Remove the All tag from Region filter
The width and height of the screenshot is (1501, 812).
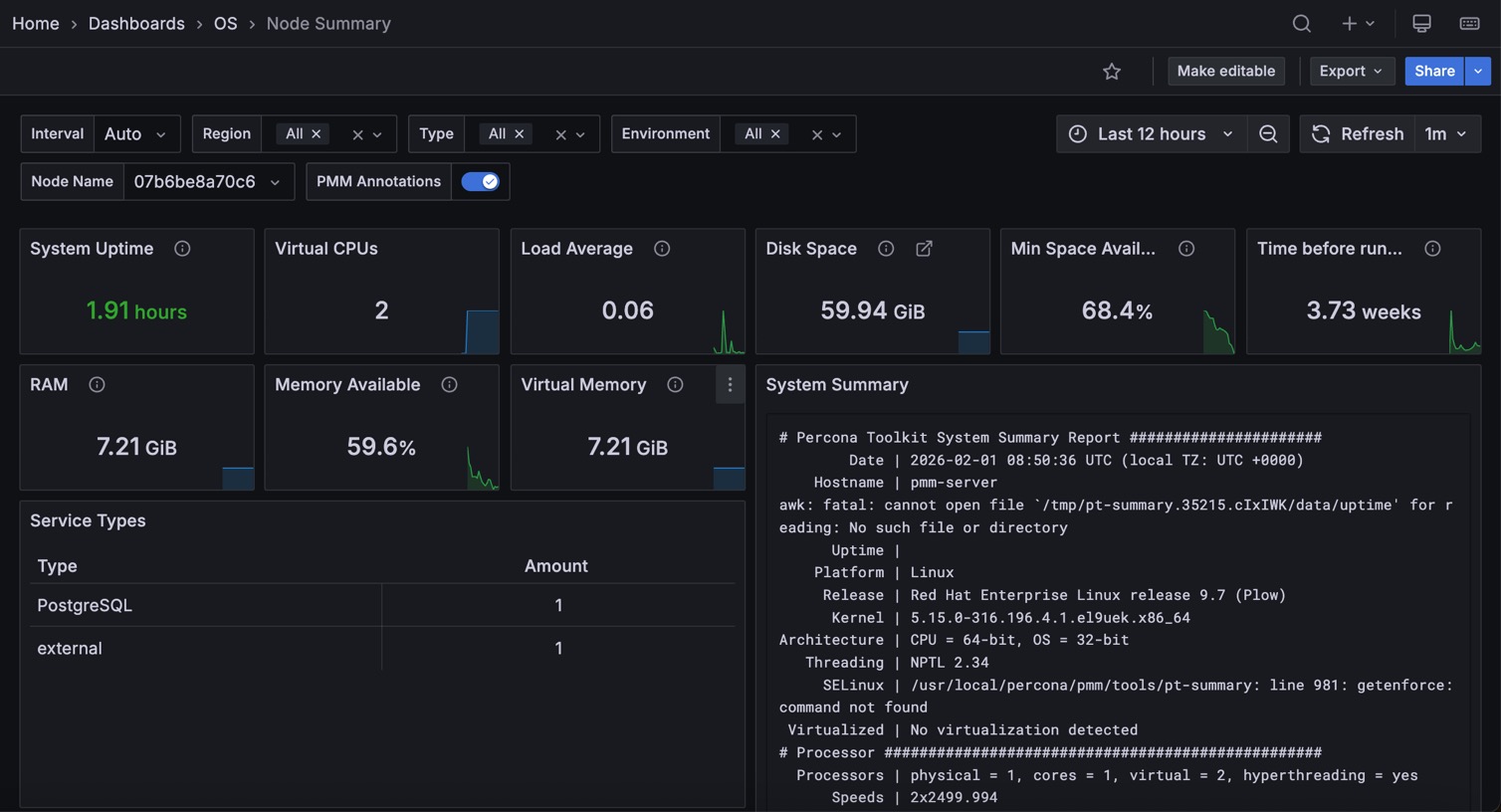317,133
